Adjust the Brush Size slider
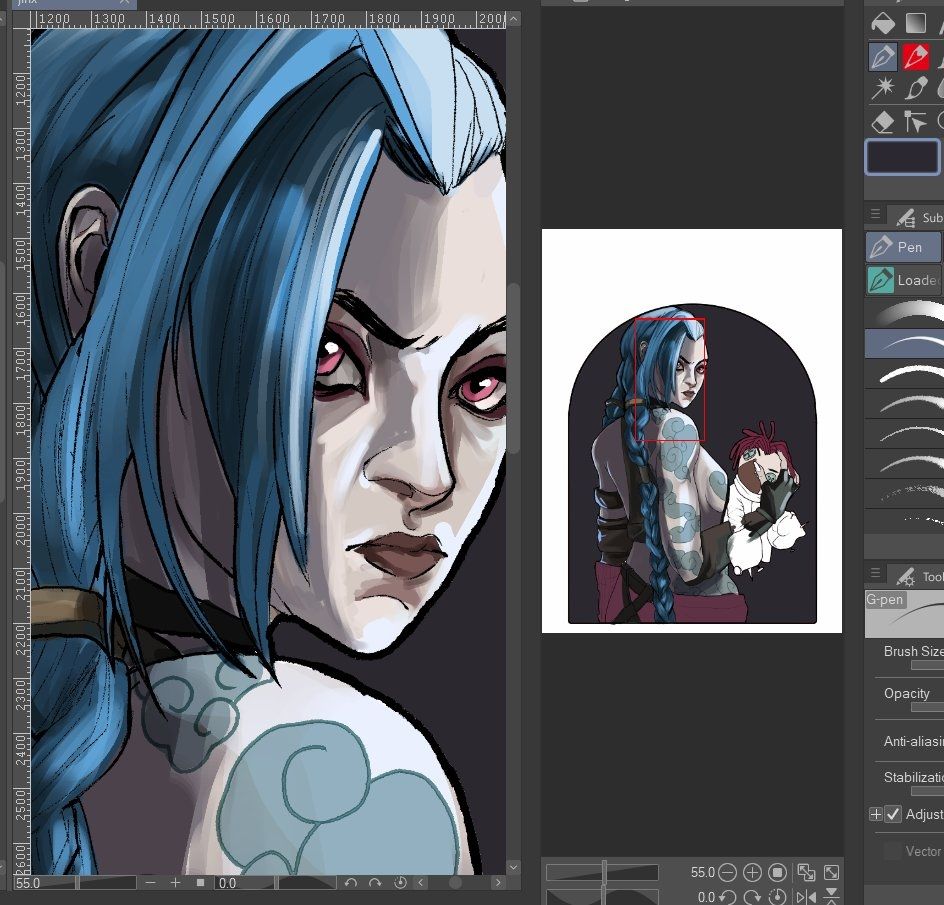 [x=927, y=665]
